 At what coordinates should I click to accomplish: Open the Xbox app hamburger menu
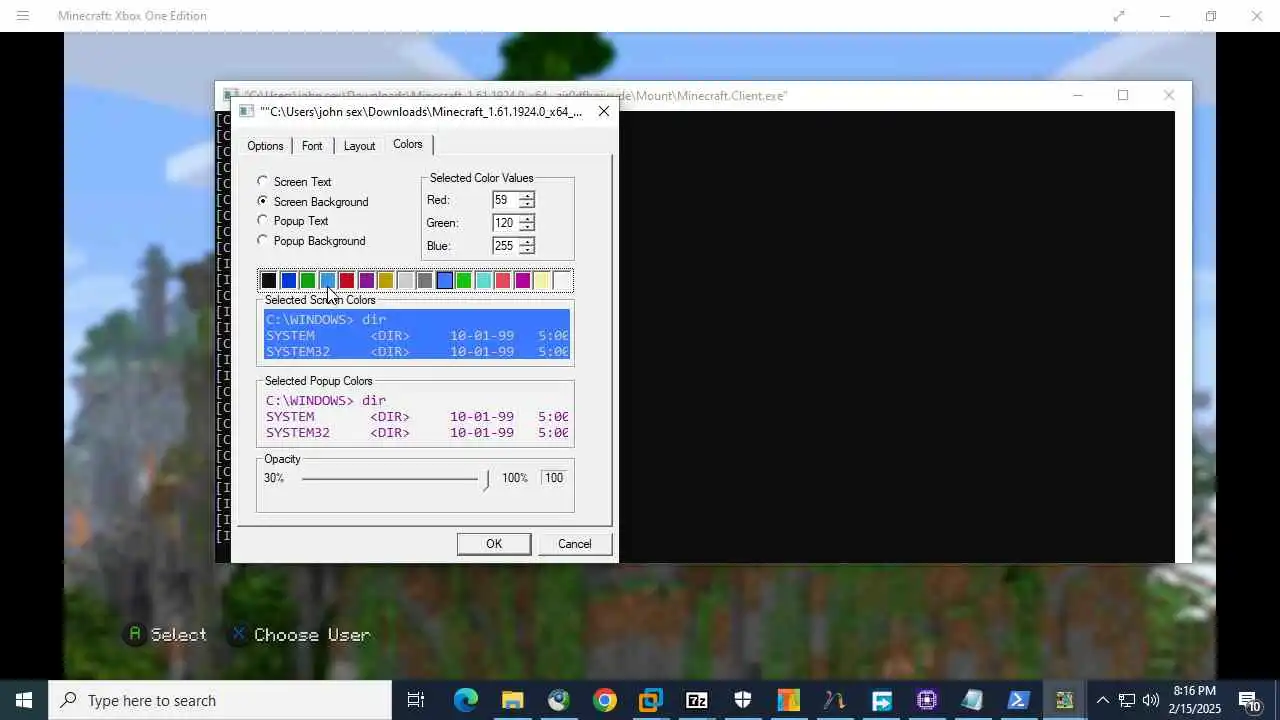(22, 16)
